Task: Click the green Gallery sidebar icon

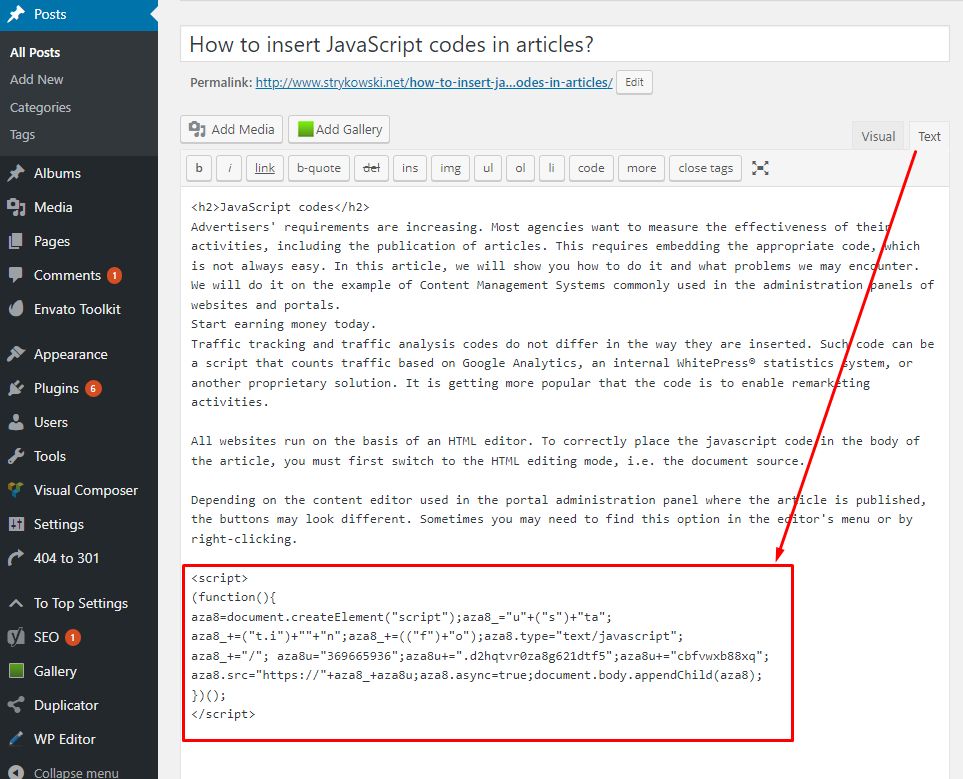Action: pos(16,671)
